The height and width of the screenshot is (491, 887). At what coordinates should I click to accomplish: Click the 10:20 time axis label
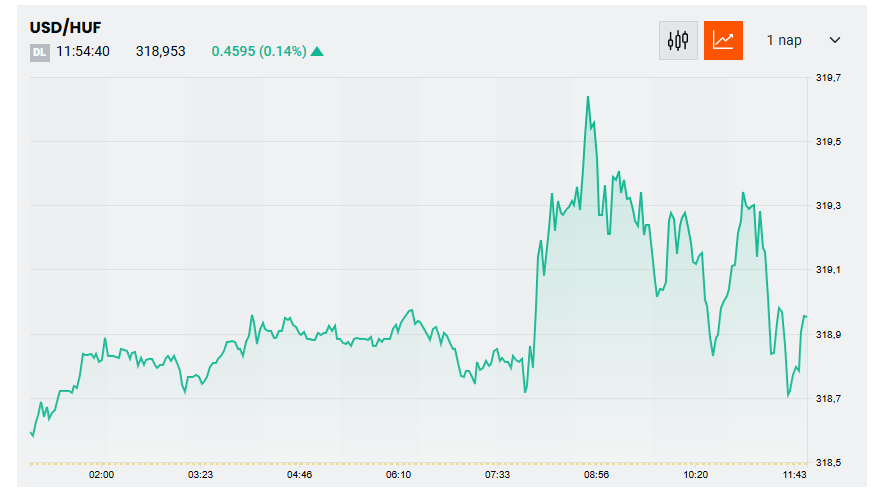coord(696,475)
